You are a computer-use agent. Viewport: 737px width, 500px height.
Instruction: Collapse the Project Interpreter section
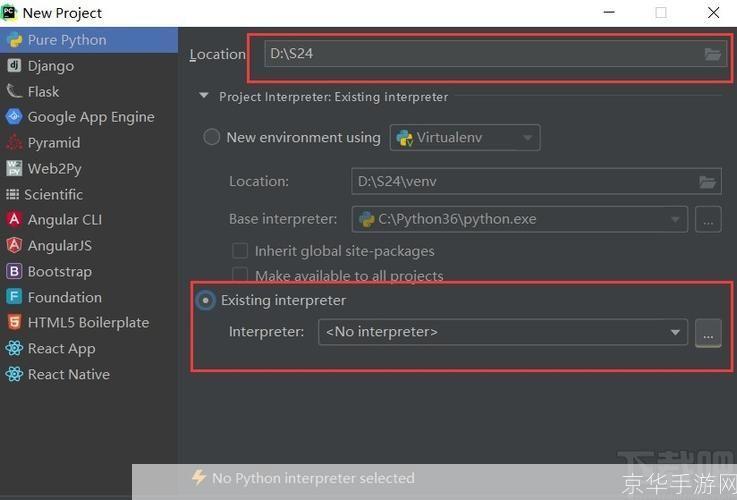(x=204, y=97)
